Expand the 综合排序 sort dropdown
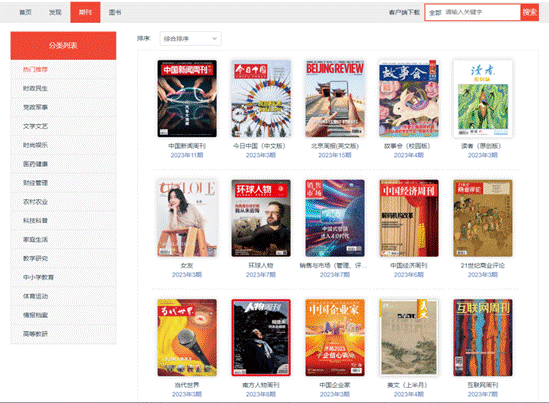 tap(190, 39)
